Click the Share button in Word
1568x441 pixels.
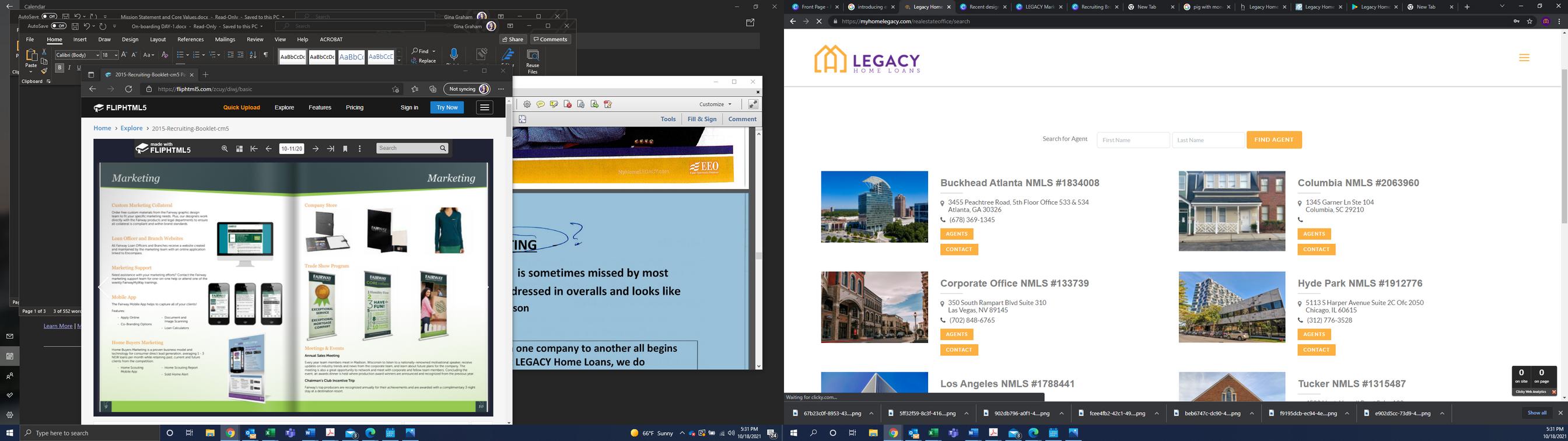point(513,40)
